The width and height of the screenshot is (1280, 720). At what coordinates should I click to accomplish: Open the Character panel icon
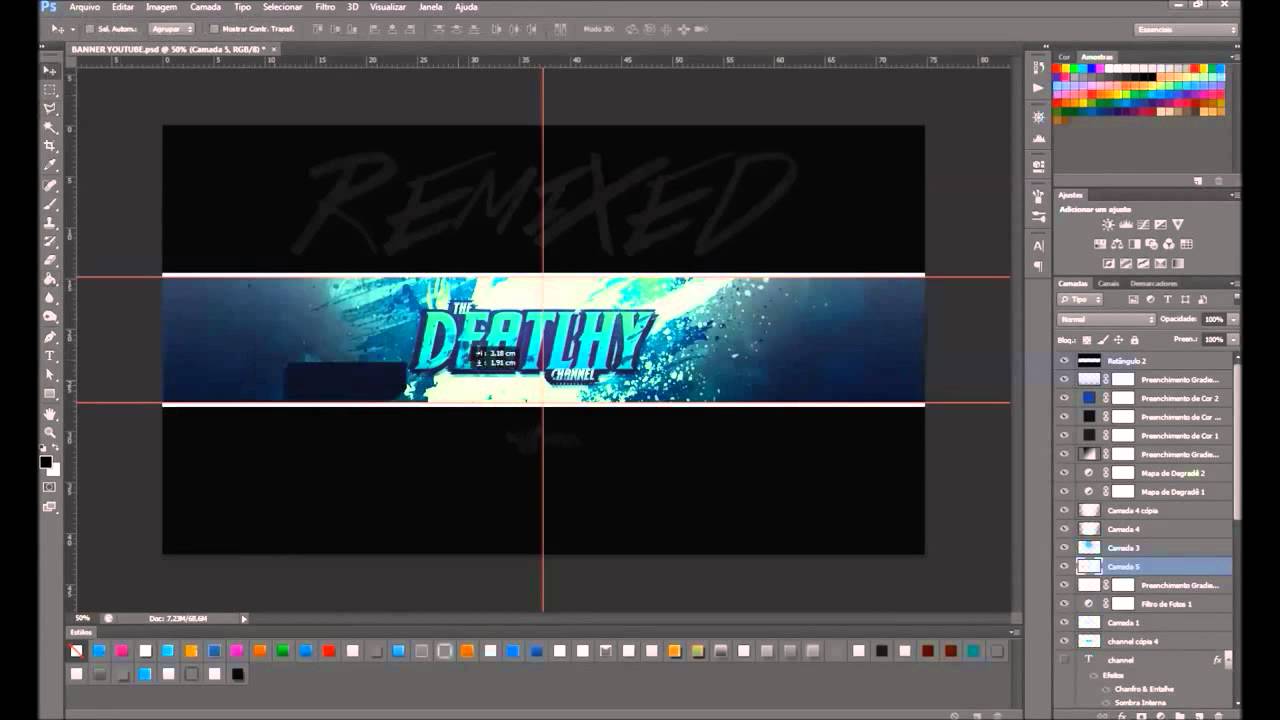click(1039, 246)
